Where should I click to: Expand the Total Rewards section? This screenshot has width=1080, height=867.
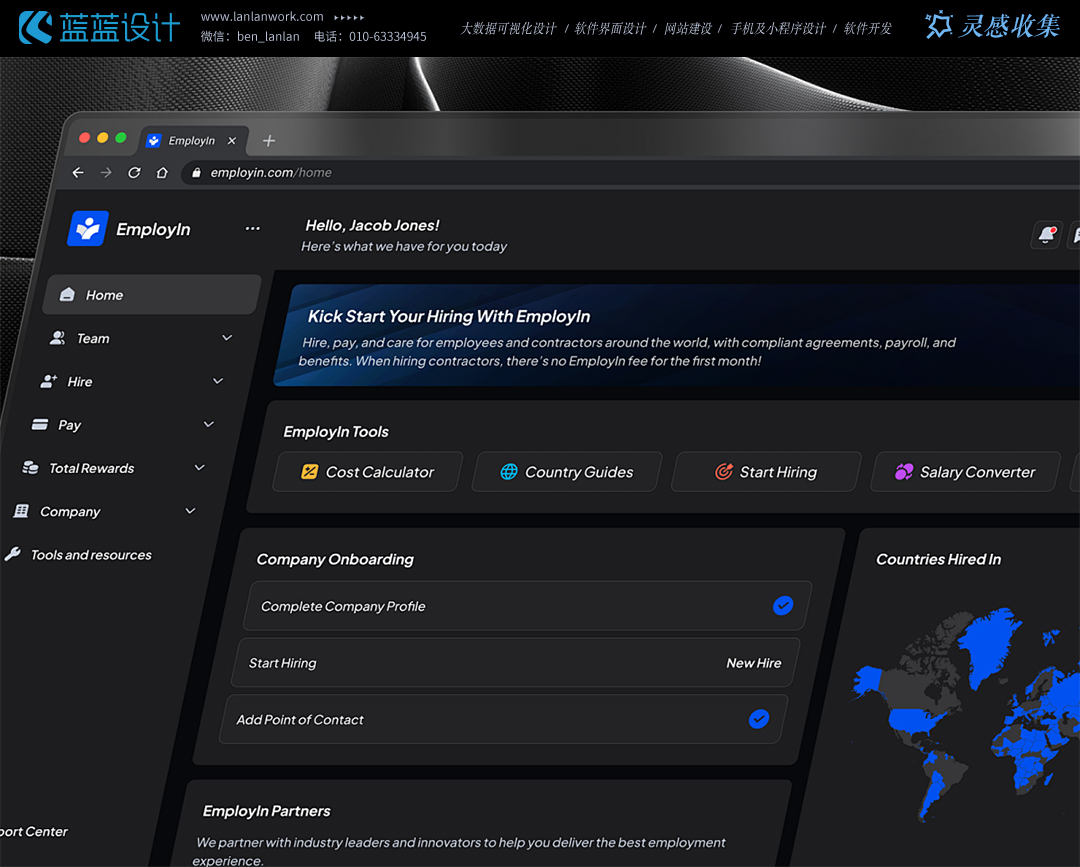click(200, 468)
